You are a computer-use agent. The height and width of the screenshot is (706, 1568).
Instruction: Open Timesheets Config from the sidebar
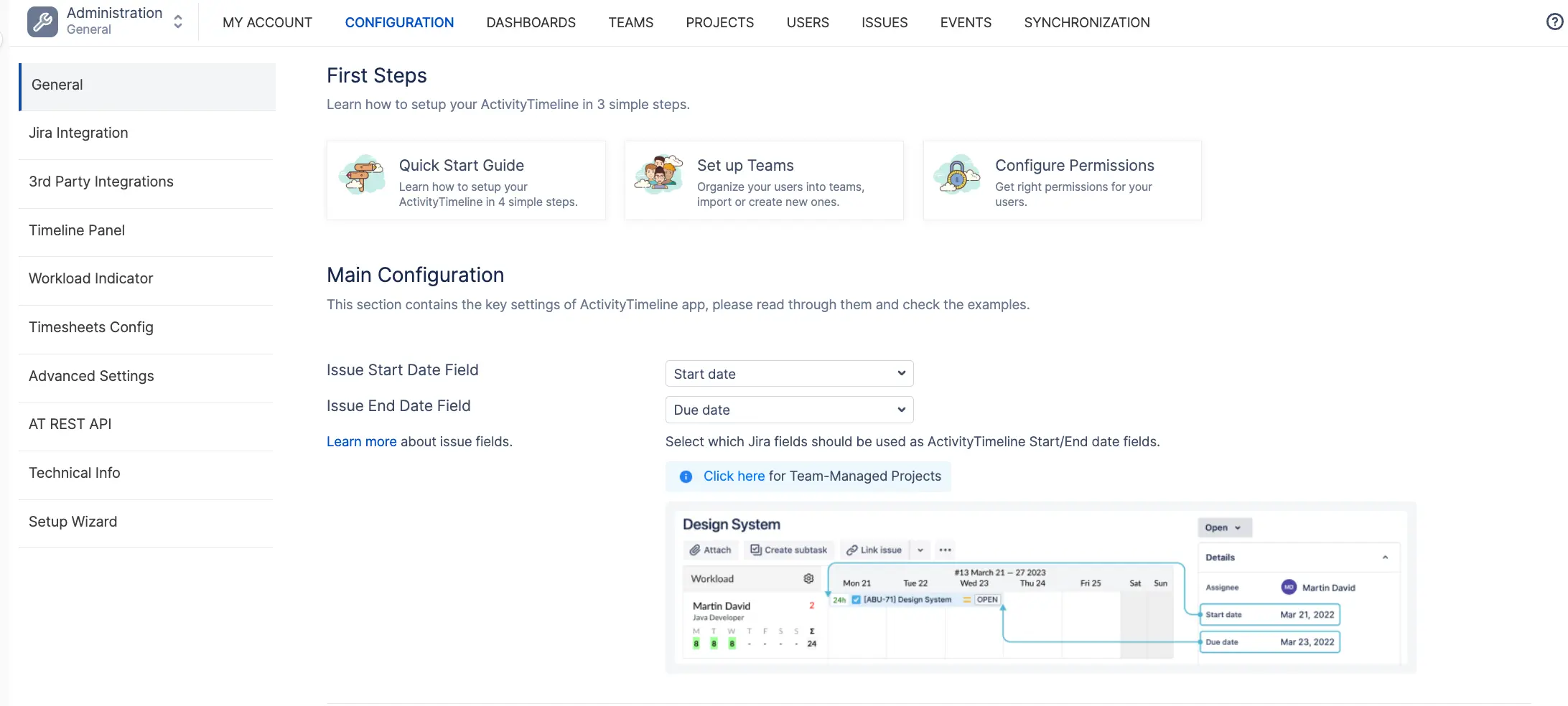(x=90, y=327)
